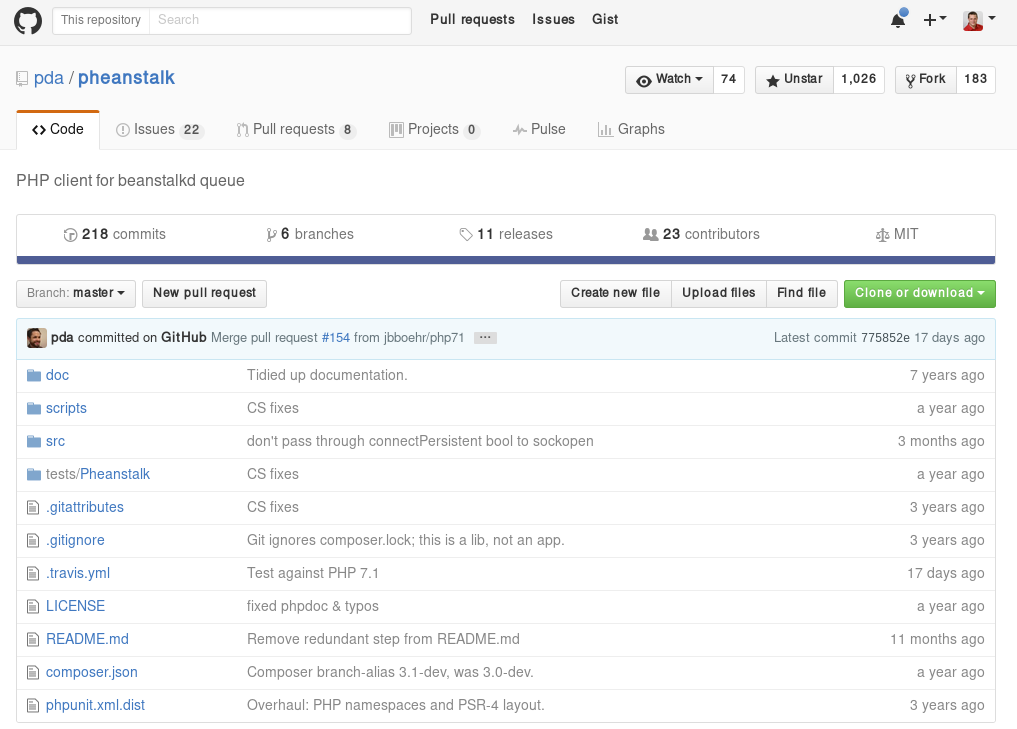This screenshot has width=1017, height=729.
Task: Open the Projects tab
Action: click(434, 130)
